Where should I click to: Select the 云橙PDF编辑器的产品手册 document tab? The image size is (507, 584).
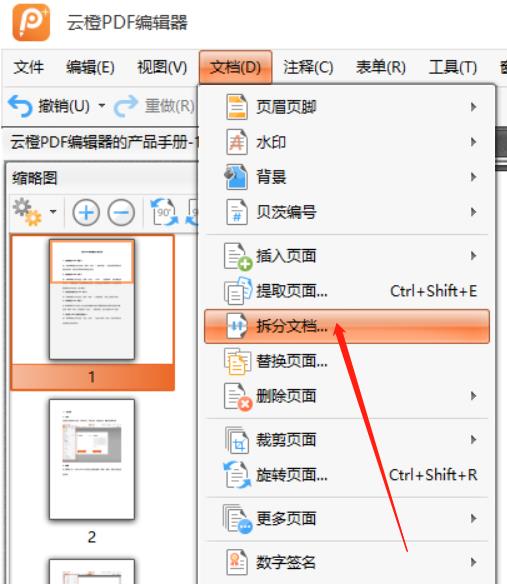point(104,142)
